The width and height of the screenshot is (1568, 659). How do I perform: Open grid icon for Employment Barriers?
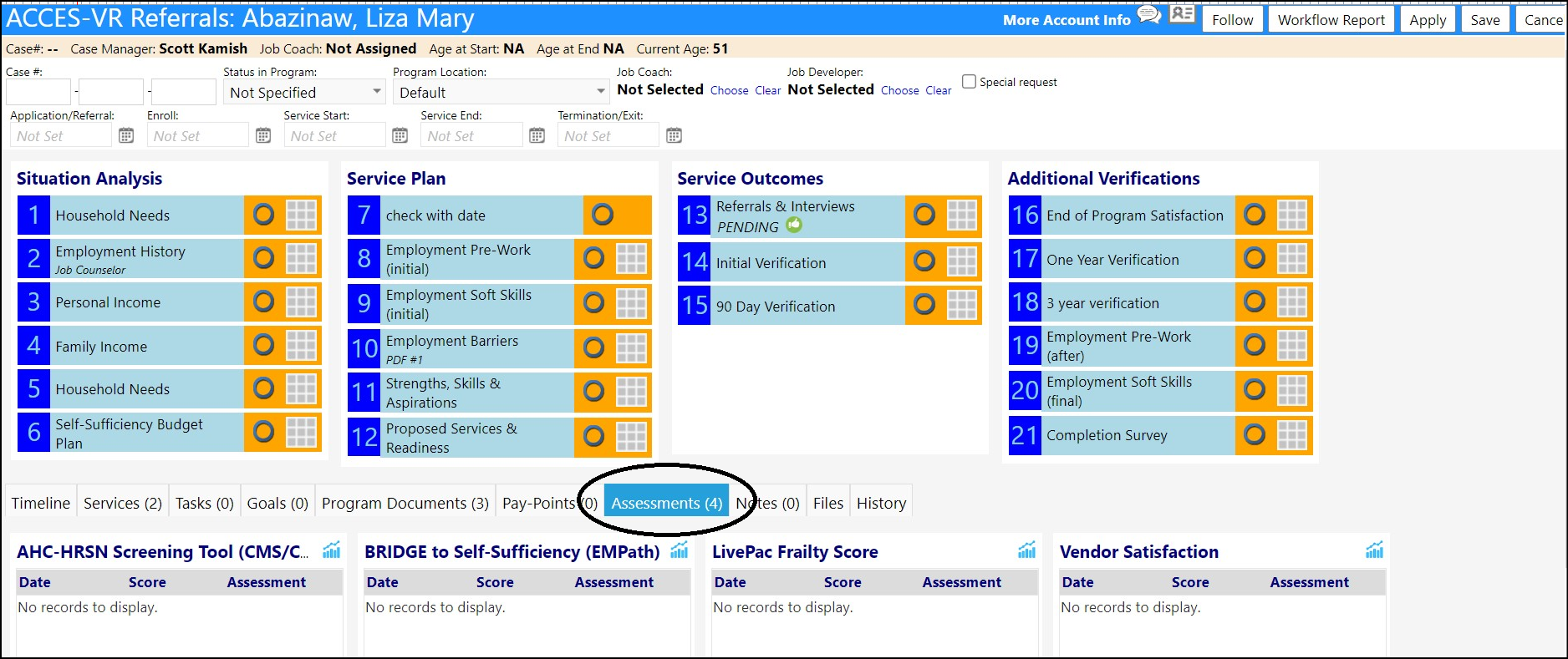tap(631, 348)
